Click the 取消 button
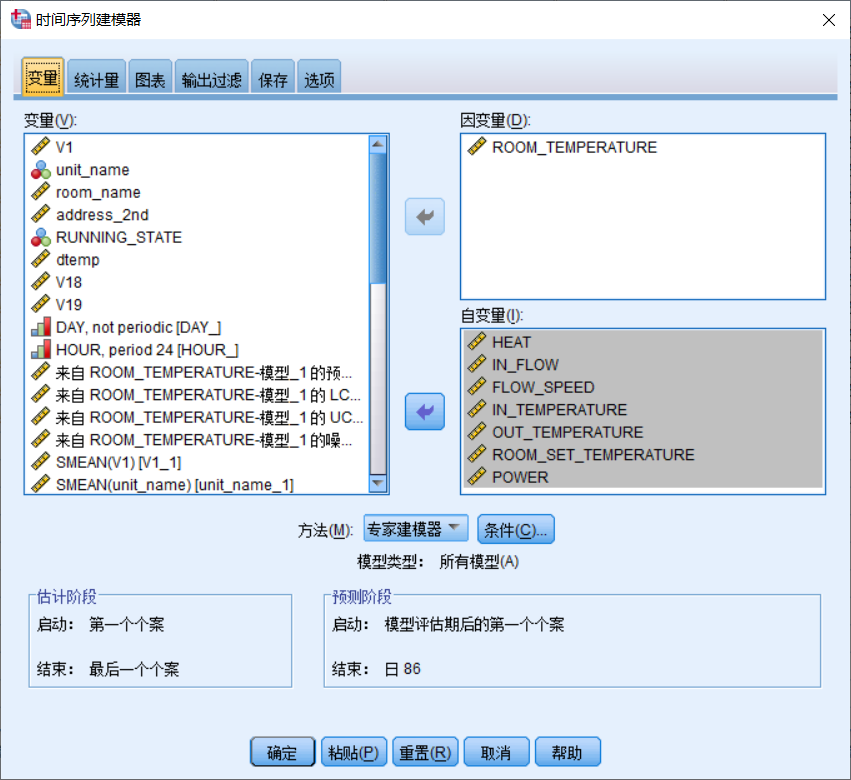Screen dimensions: 851x780 click(x=496, y=752)
